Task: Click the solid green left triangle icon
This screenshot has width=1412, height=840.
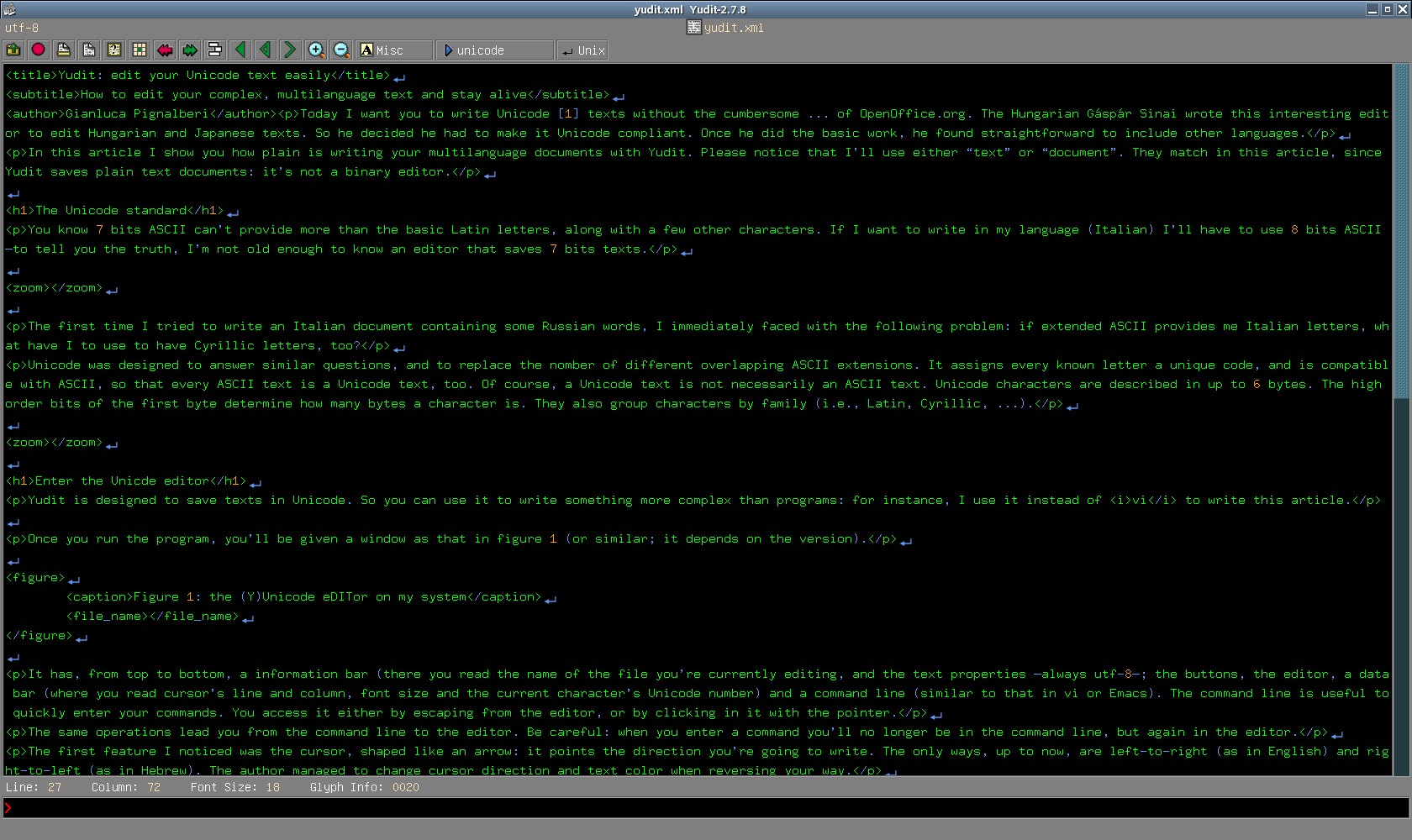Action: (x=240, y=50)
